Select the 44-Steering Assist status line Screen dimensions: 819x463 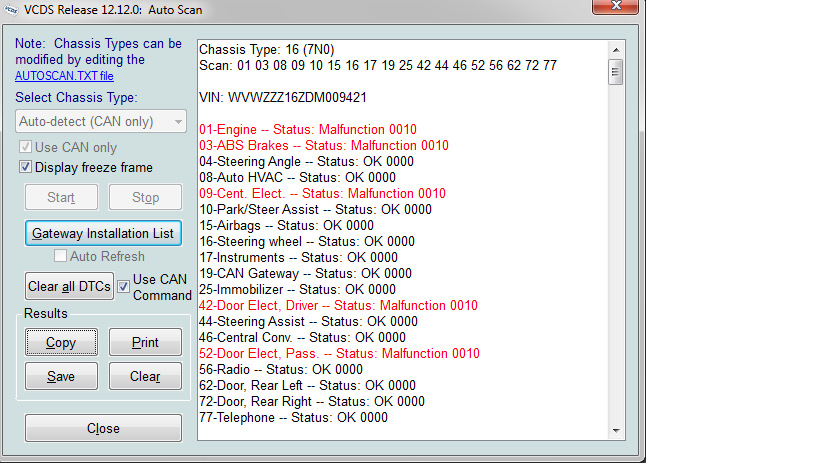point(308,321)
